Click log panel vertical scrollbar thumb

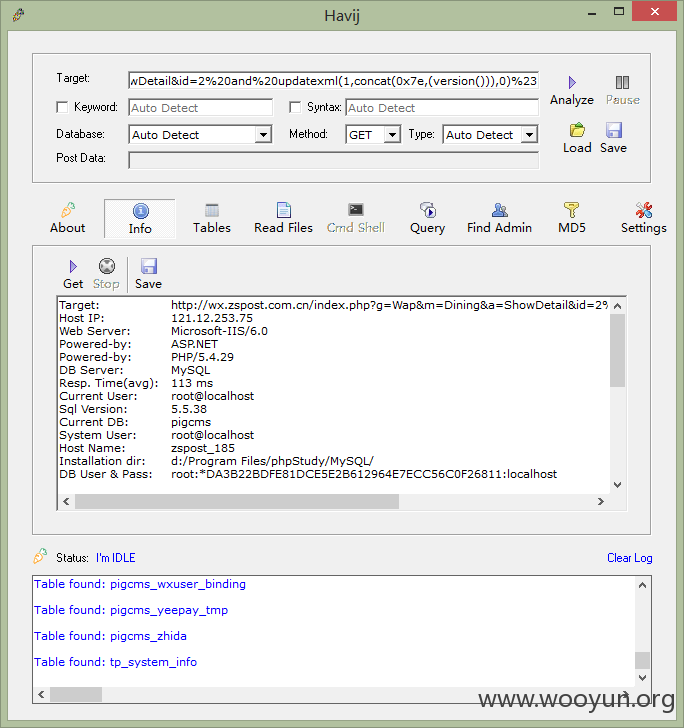click(x=643, y=660)
